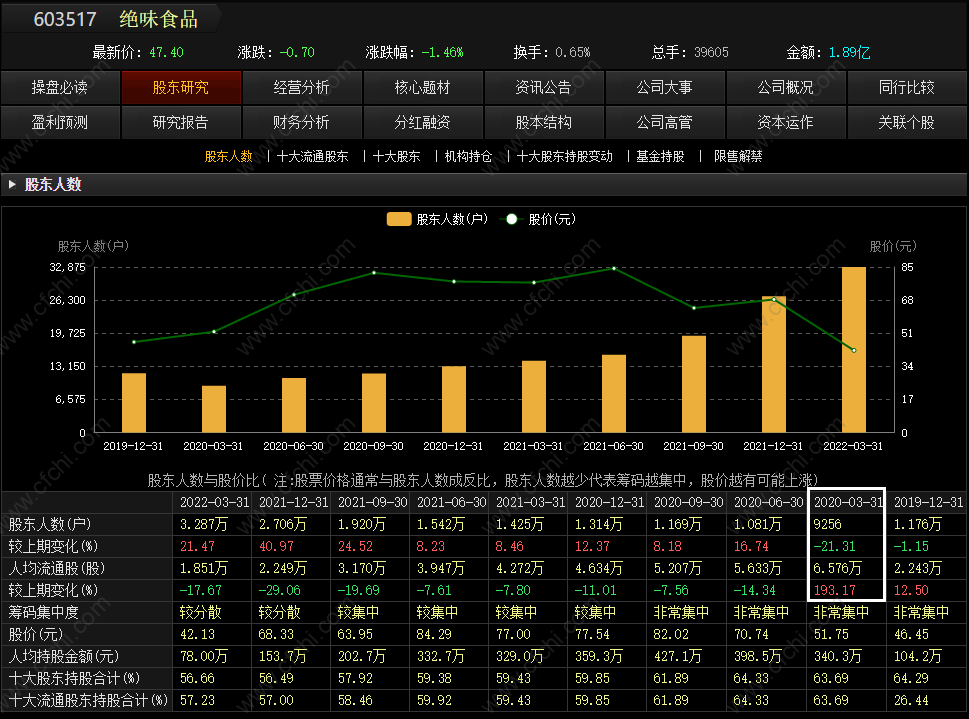Click 涨跌 value -0.70
969x719 pixels.
(297, 53)
